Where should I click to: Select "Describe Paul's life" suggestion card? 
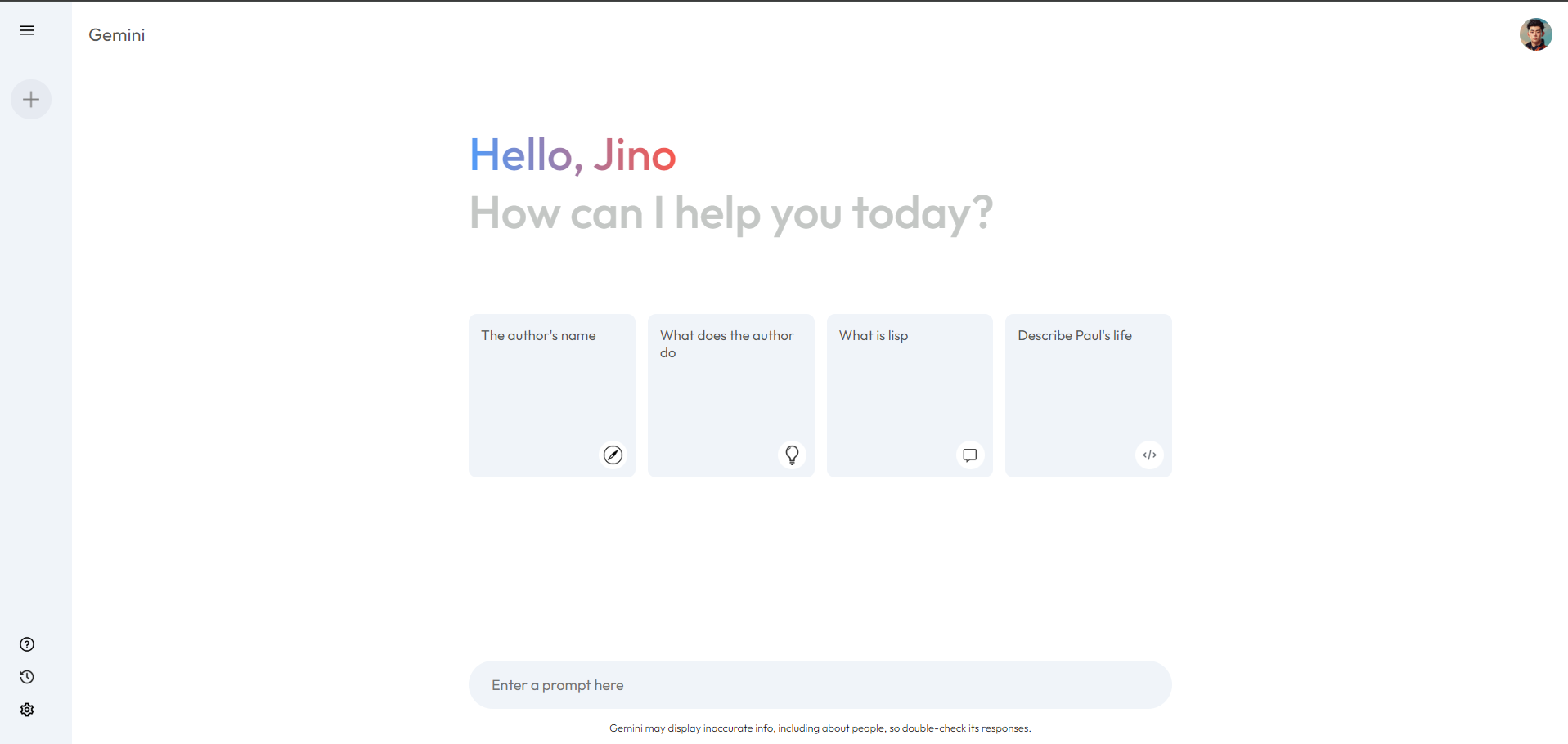(1089, 396)
